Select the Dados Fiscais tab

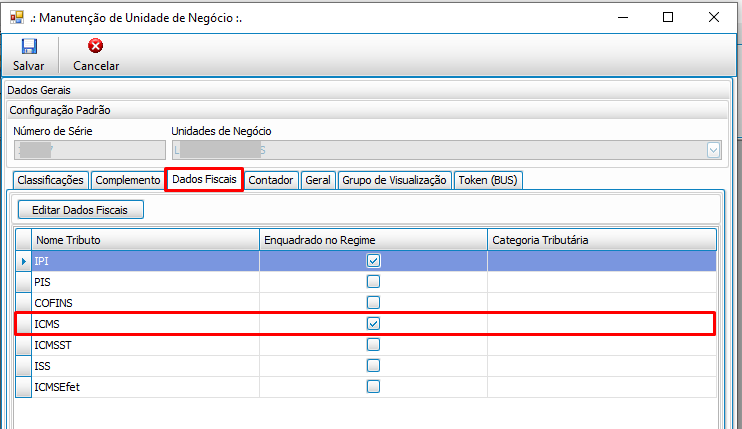[204, 179]
